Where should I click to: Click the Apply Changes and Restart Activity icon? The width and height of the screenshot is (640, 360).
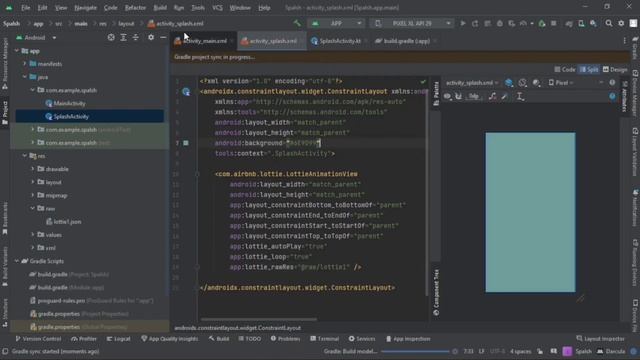coord(475,24)
